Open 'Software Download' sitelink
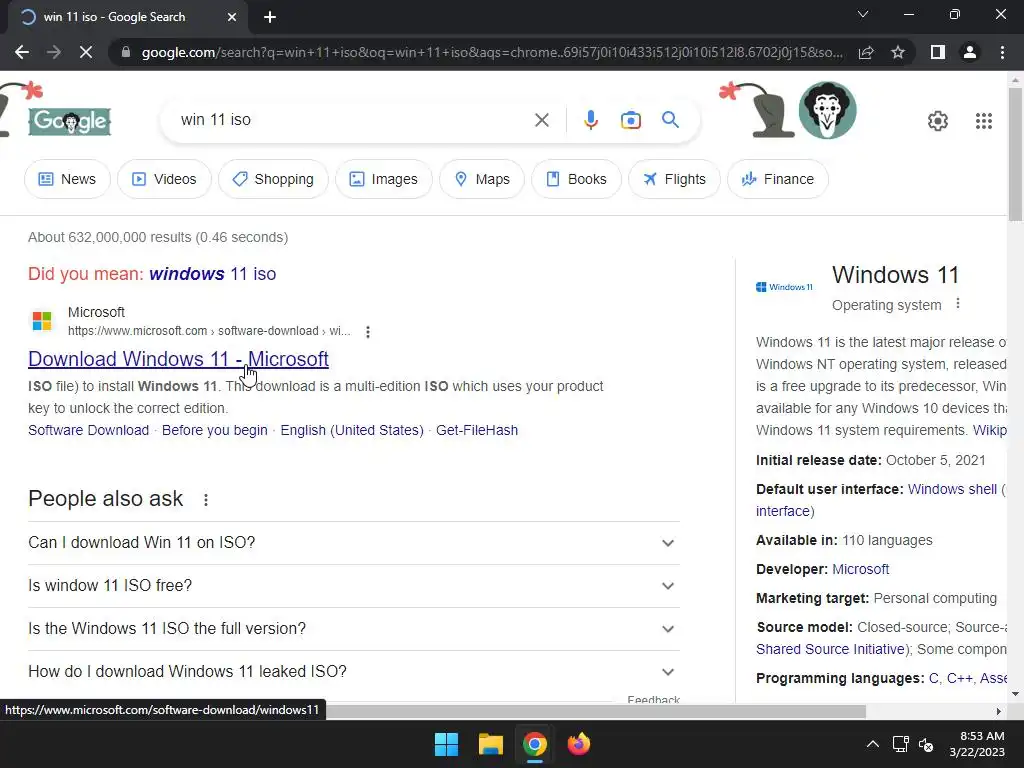The height and width of the screenshot is (768, 1024). pyautogui.click(x=88, y=430)
